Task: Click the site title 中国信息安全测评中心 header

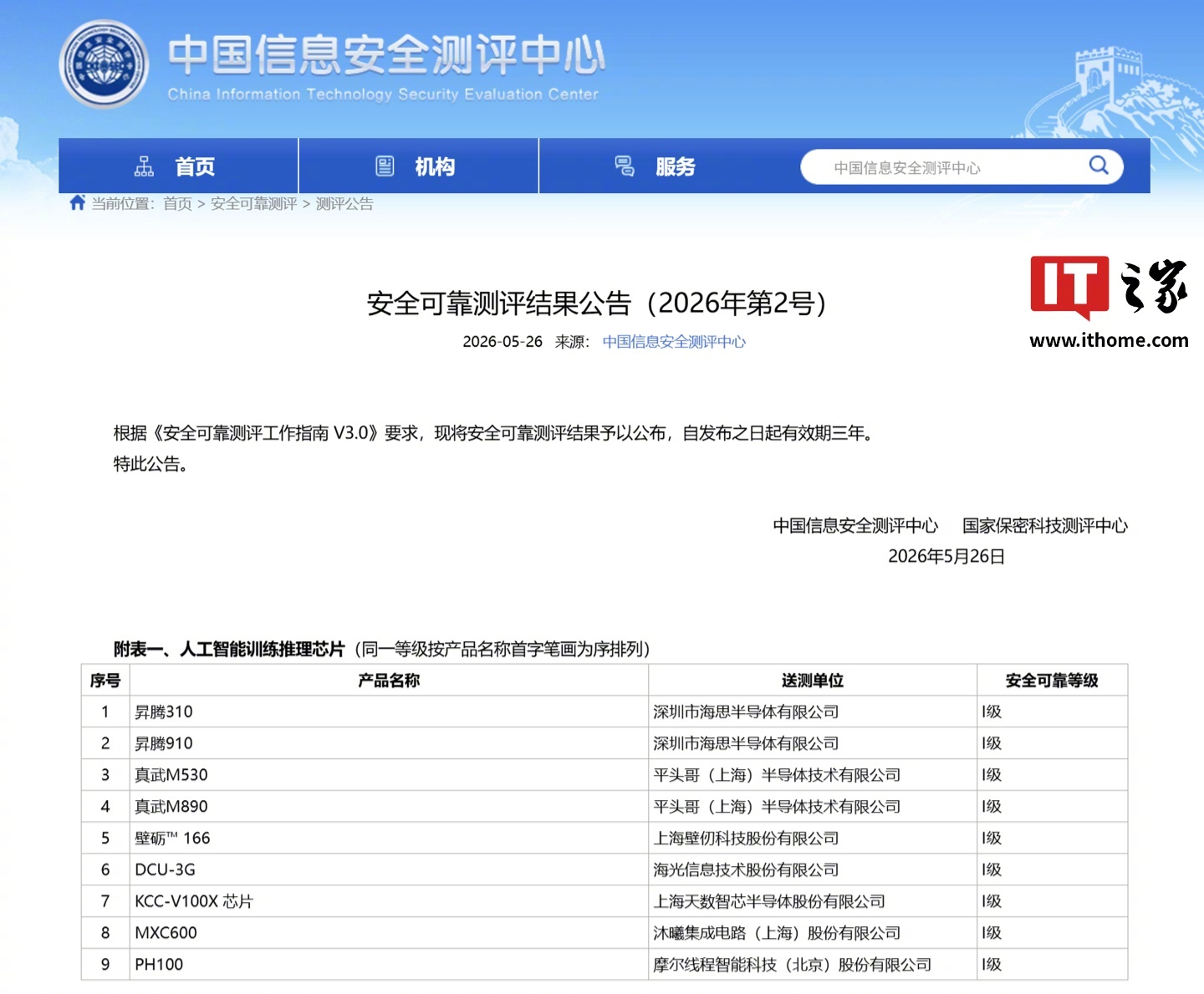Action: pos(386,56)
